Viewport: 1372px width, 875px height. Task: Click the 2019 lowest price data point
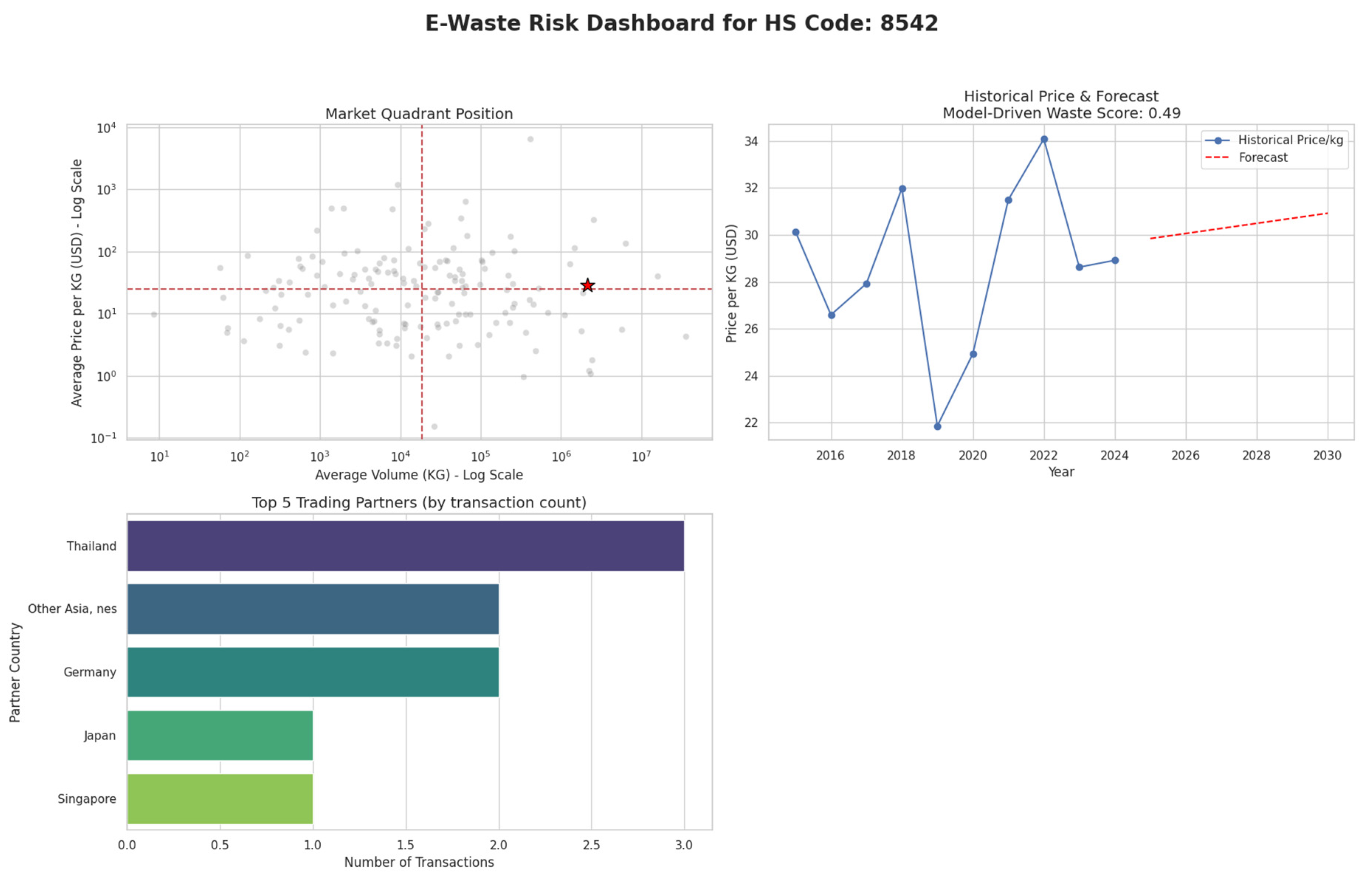pyautogui.click(x=937, y=426)
